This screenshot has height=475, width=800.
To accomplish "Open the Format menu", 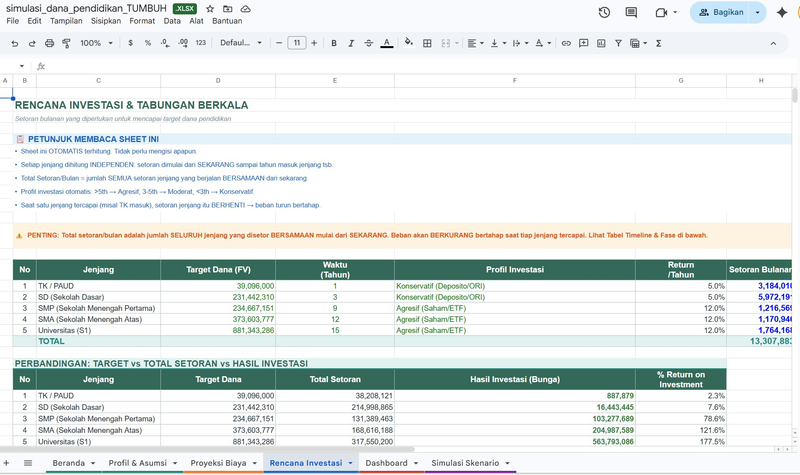I will [x=142, y=21].
